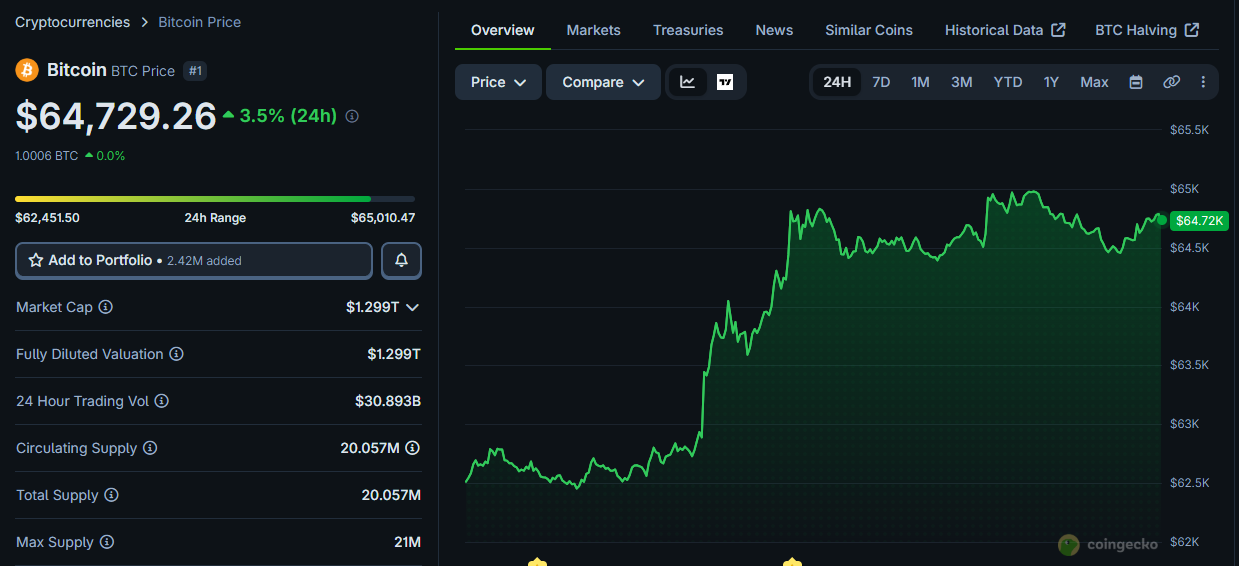Click the 1.0006 BTC value
This screenshot has width=1239, height=566.
[x=47, y=156]
